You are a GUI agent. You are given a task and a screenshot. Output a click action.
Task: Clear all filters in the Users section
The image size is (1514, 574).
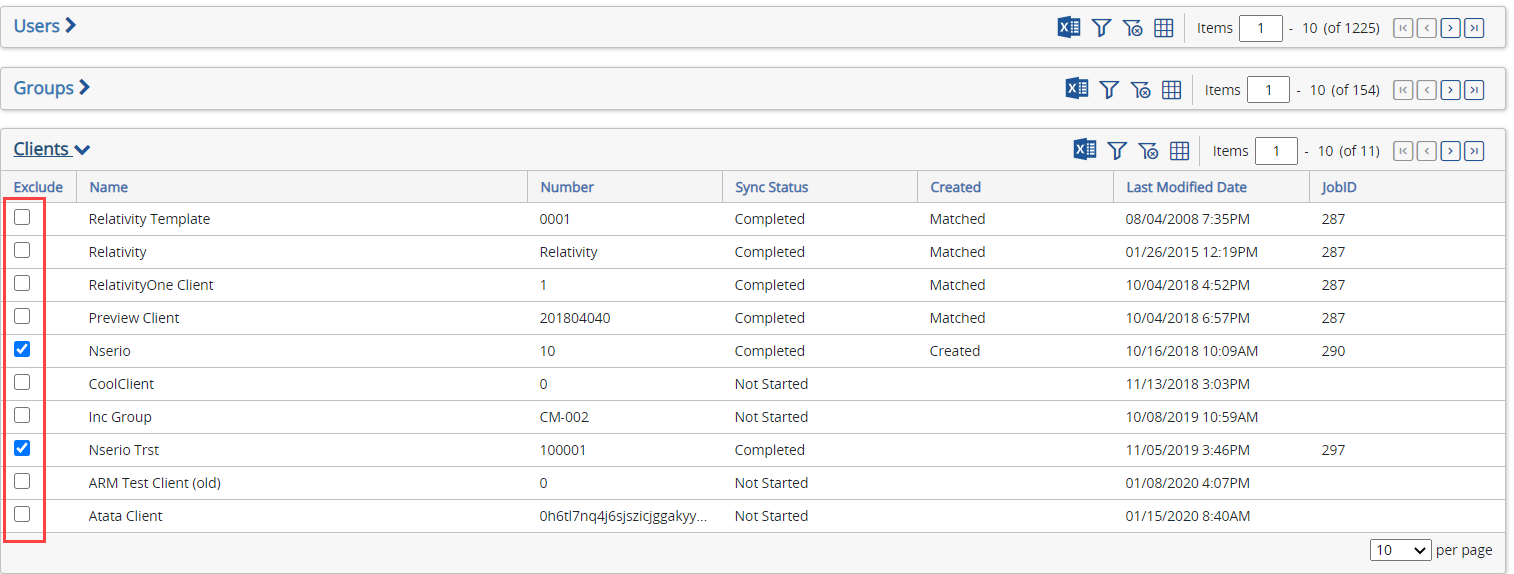(x=1132, y=28)
